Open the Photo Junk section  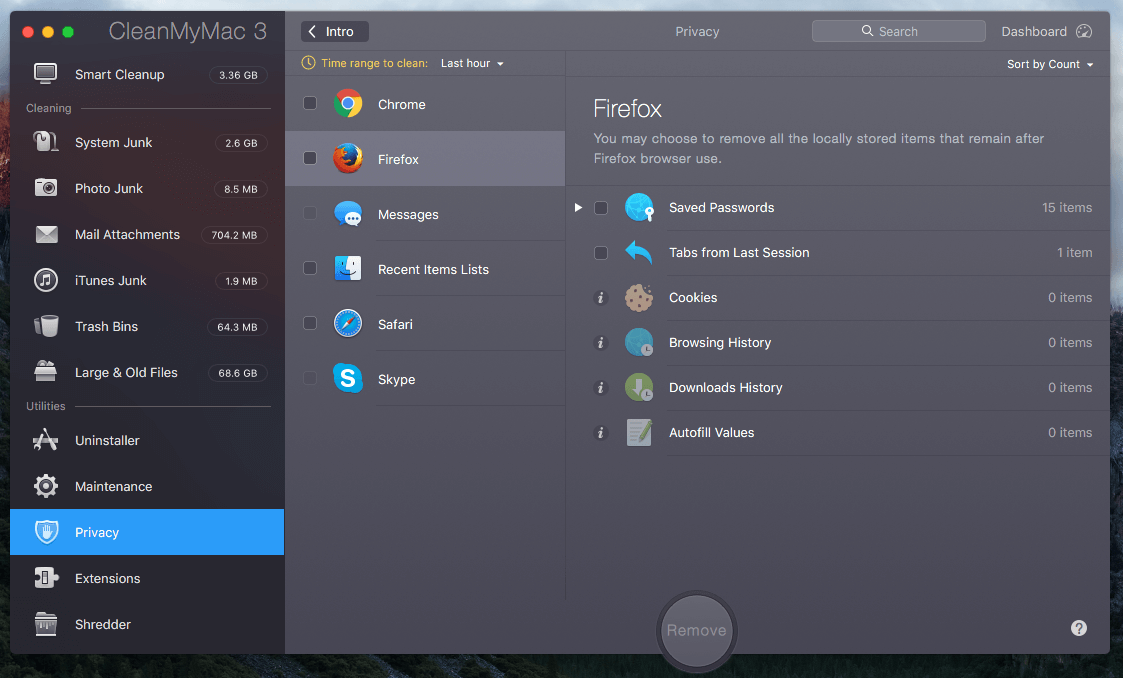tap(147, 188)
